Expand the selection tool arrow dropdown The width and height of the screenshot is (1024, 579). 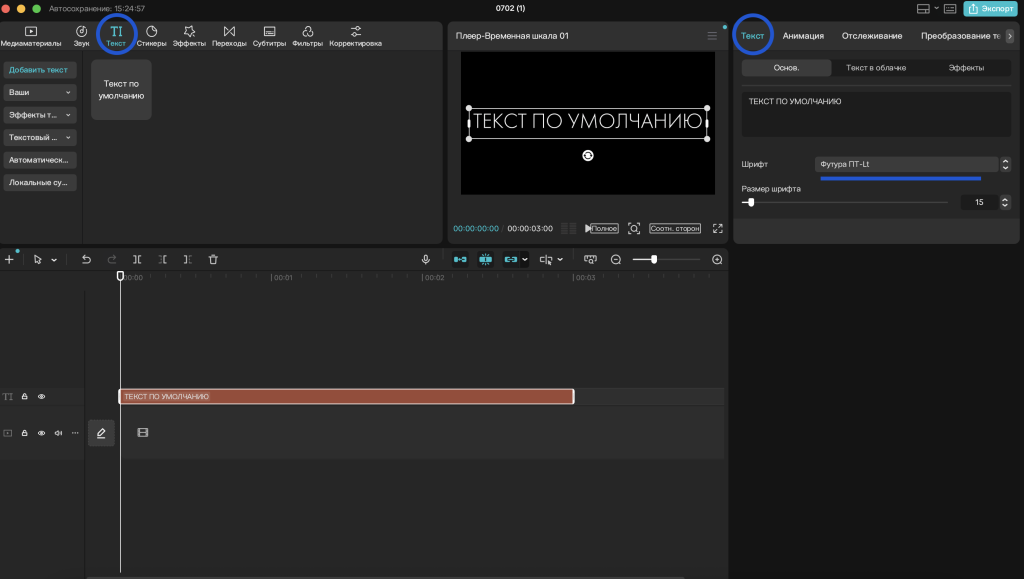pos(54,260)
